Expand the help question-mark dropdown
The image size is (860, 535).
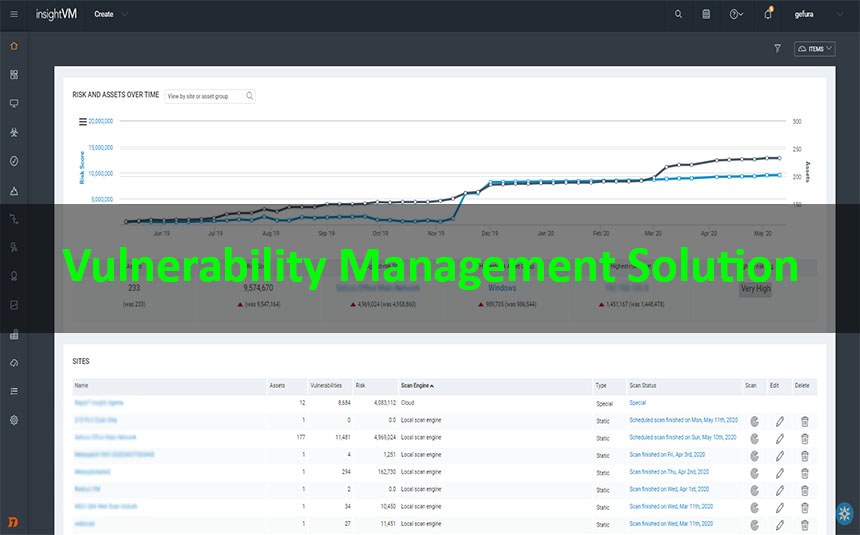point(736,14)
